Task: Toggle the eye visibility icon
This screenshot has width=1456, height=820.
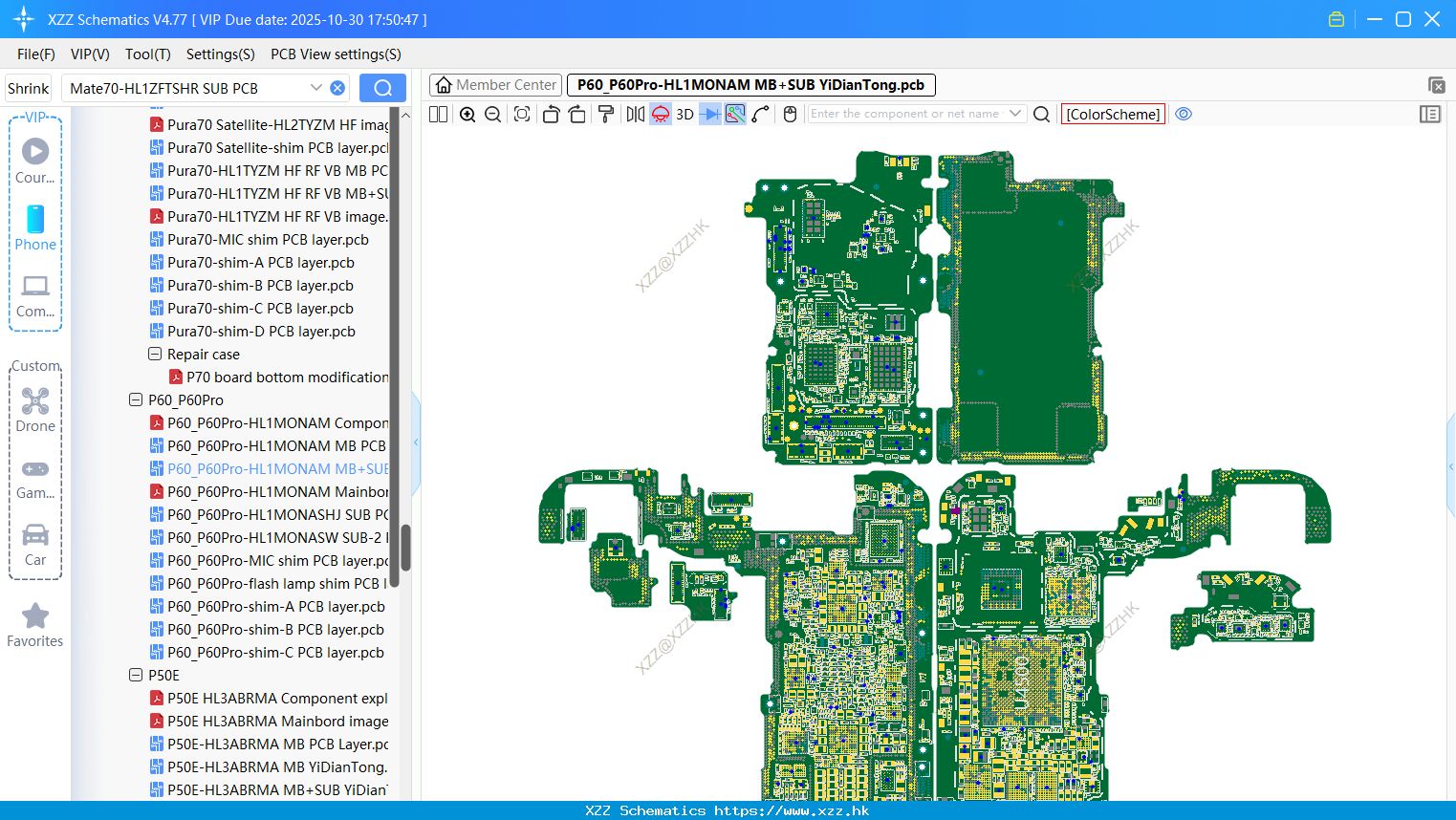Action: tap(1184, 114)
